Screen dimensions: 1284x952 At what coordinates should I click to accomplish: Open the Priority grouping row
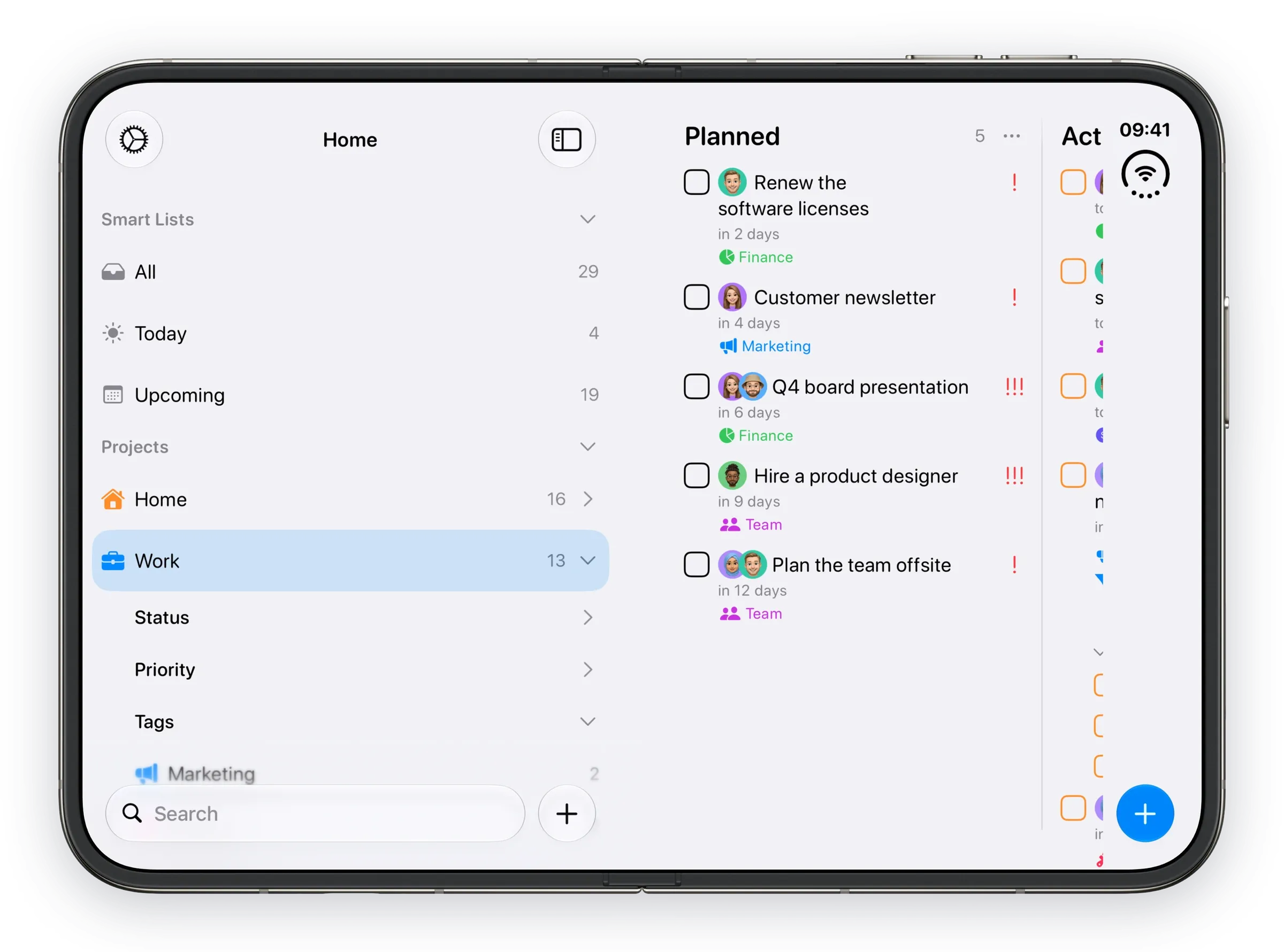coord(350,669)
